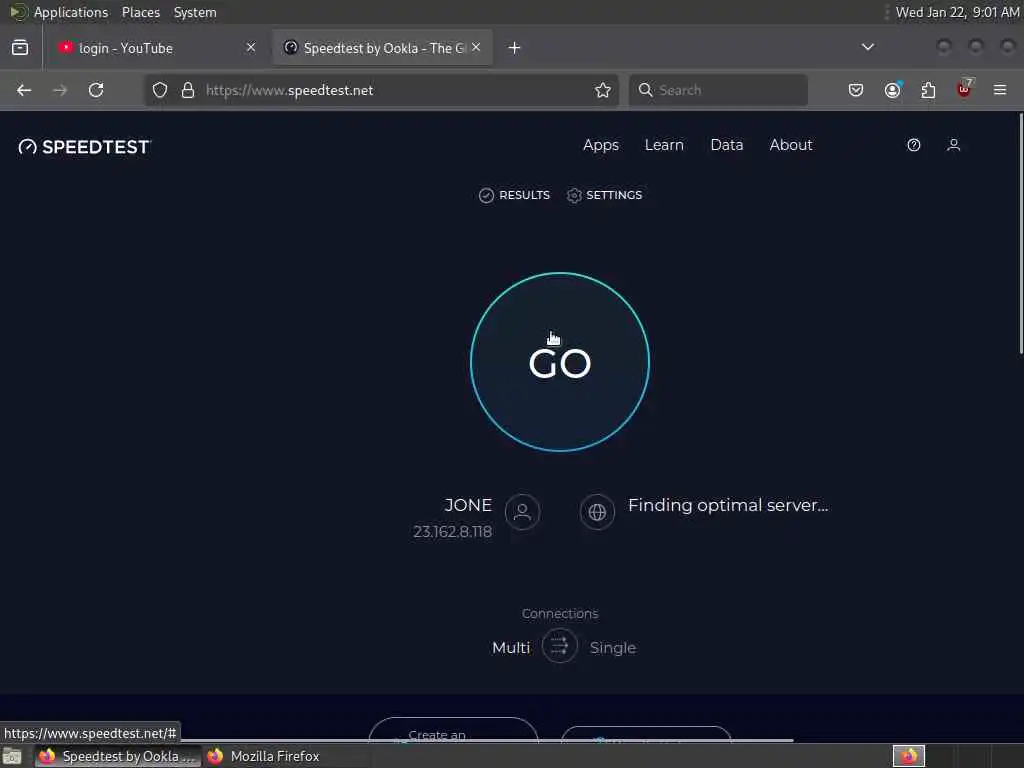
Task: Open the extensions puzzle icon
Action: [928, 90]
